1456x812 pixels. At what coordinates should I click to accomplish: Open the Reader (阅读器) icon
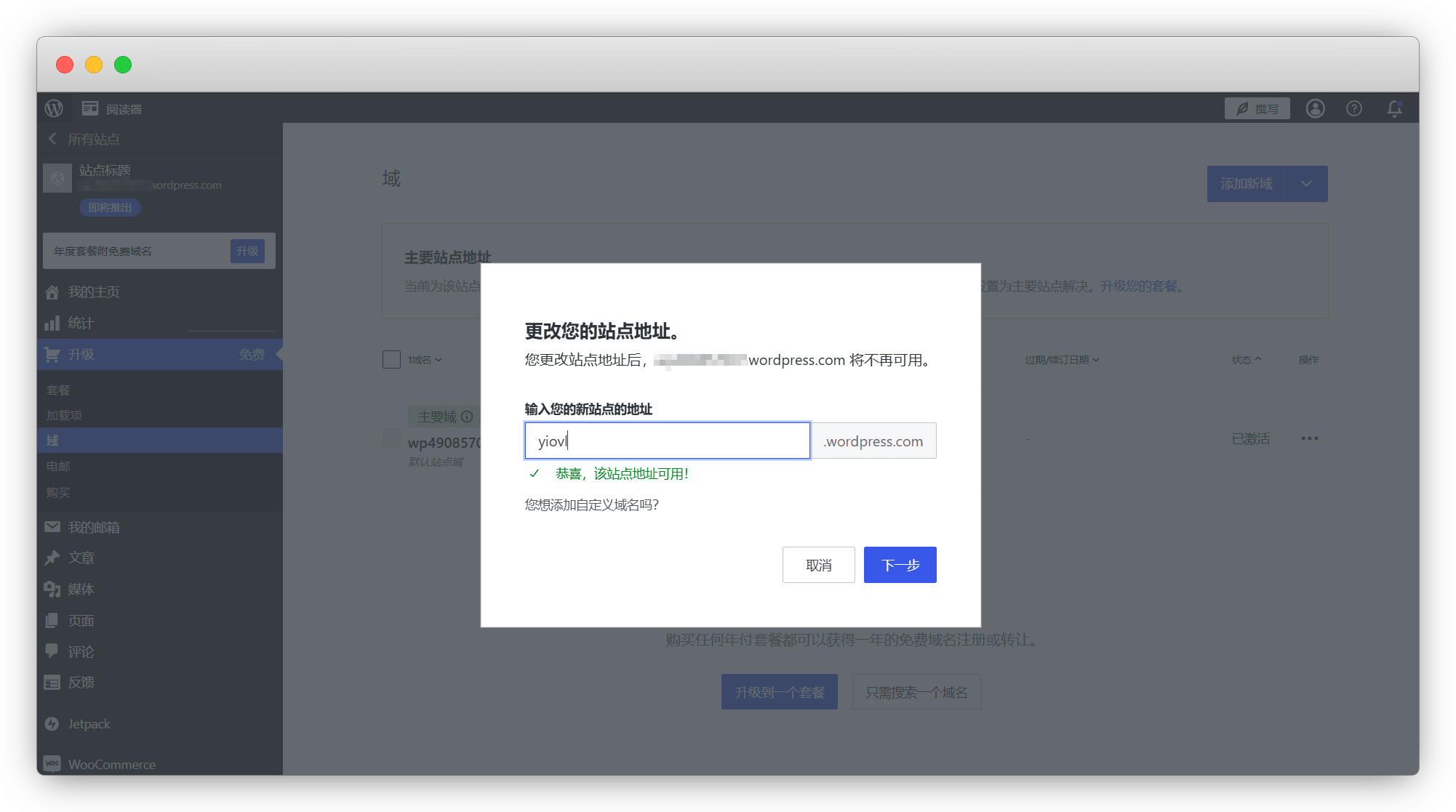pos(90,108)
